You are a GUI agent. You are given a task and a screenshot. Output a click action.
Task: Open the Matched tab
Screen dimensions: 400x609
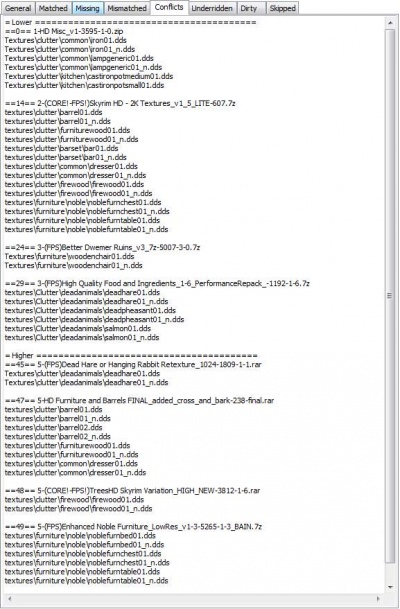[53, 8]
